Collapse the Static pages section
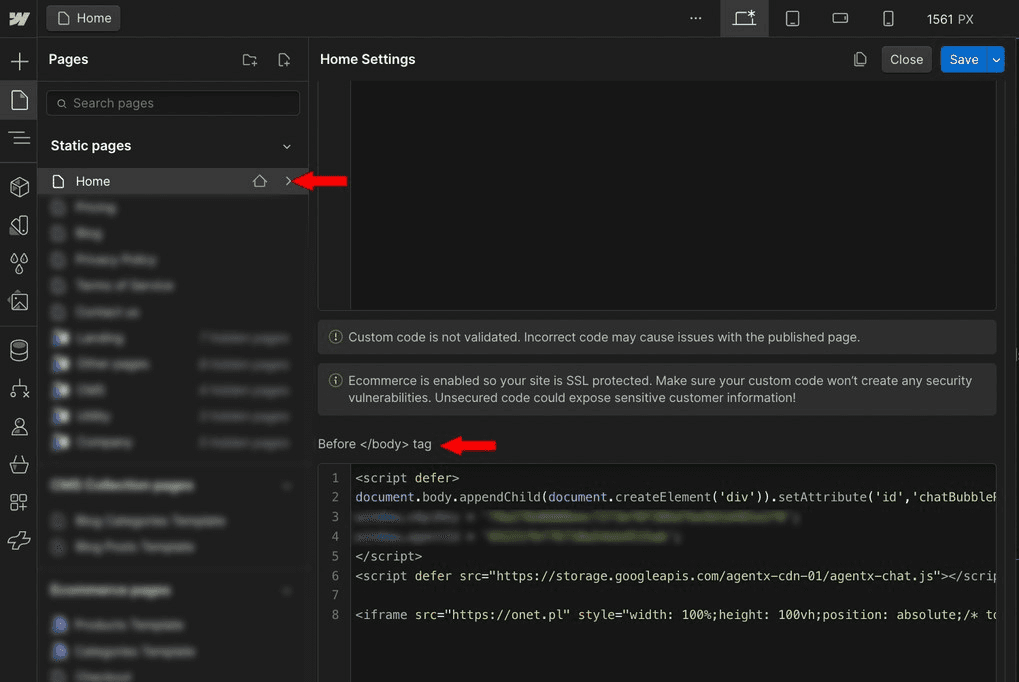The image size is (1019, 682). tap(287, 146)
